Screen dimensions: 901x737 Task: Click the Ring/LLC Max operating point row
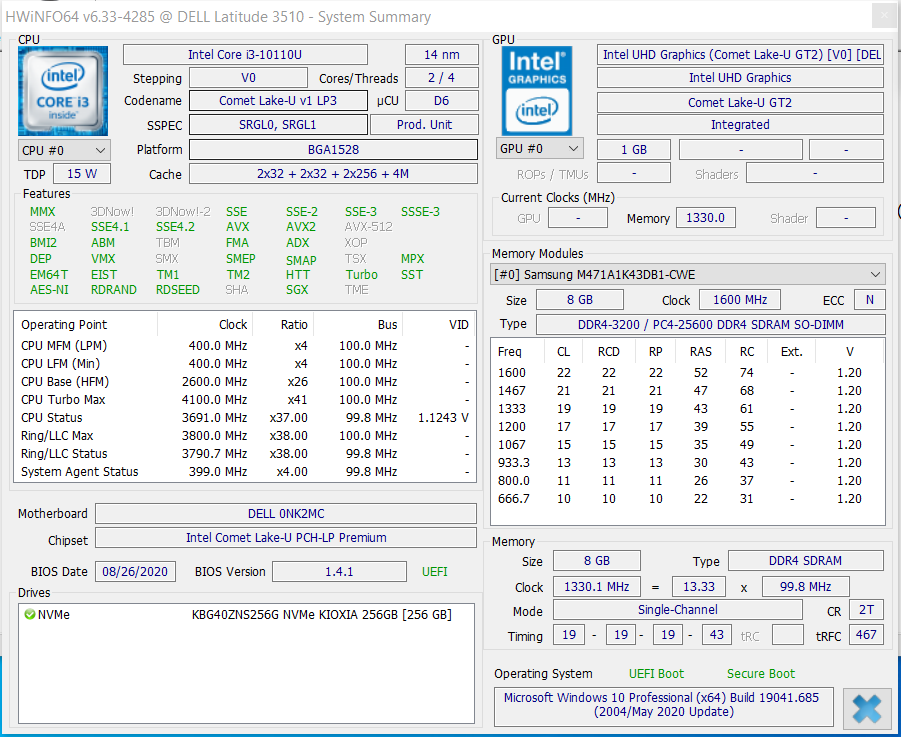(x=245, y=435)
